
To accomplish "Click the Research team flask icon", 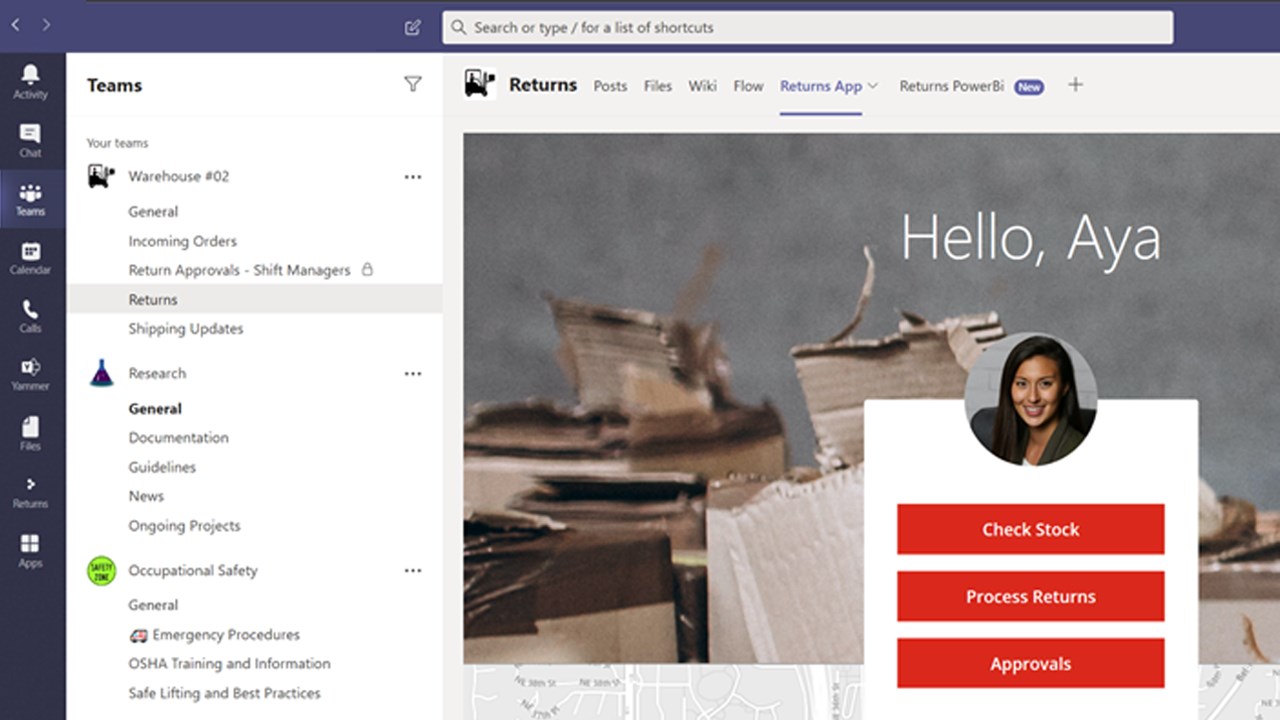I will pyautogui.click(x=101, y=373).
